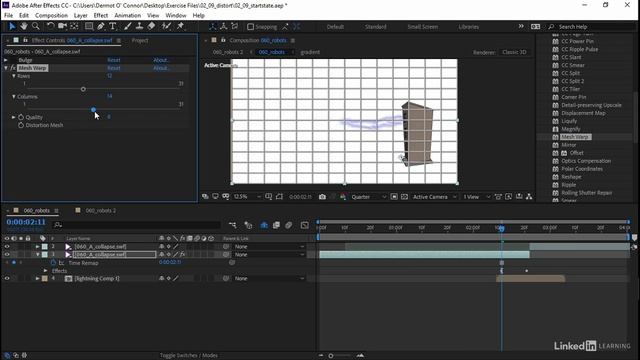Open the composition flowchart icon in viewer
This screenshot has width=640, height=360.
pos(529,197)
